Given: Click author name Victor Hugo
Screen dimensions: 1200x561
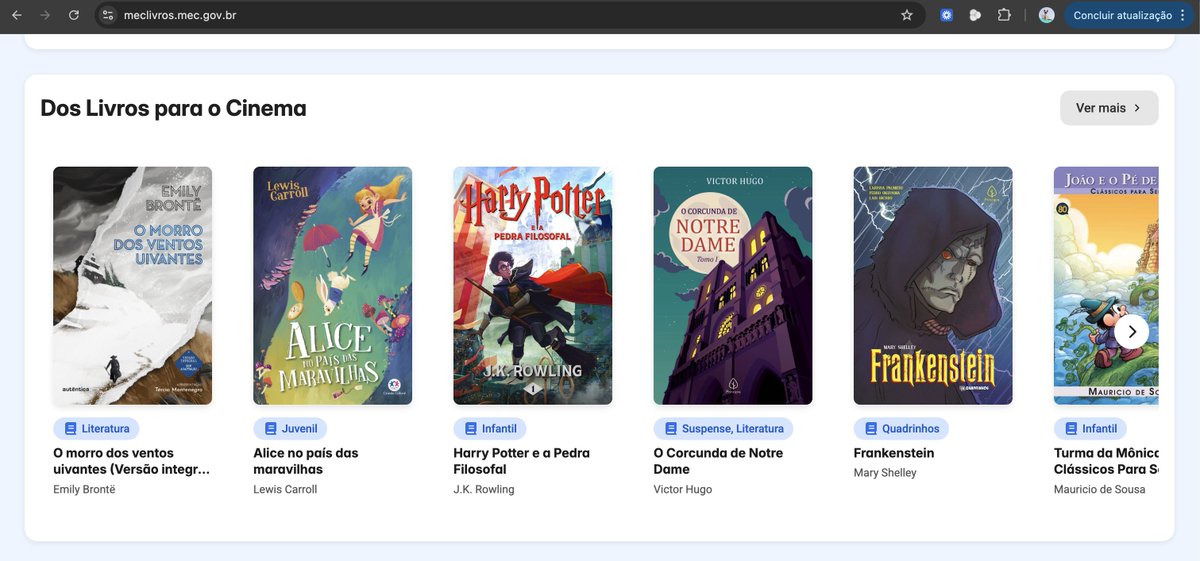Looking at the screenshot, I should pos(683,490).
